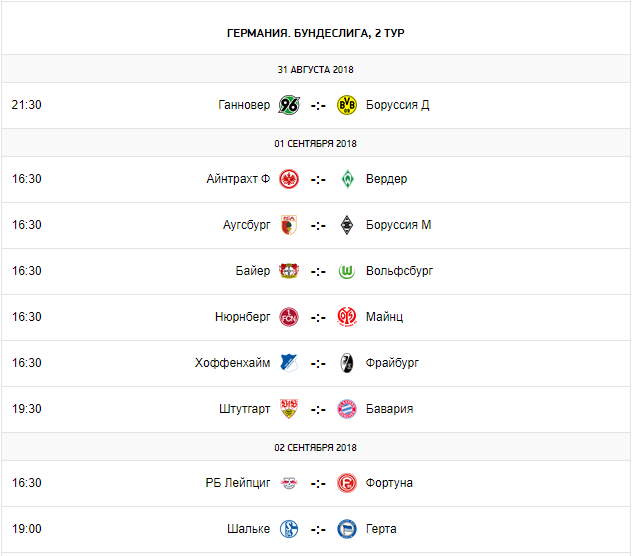
Task: Click the Hannover 96 club logo
Action: [x=289, y=105]
